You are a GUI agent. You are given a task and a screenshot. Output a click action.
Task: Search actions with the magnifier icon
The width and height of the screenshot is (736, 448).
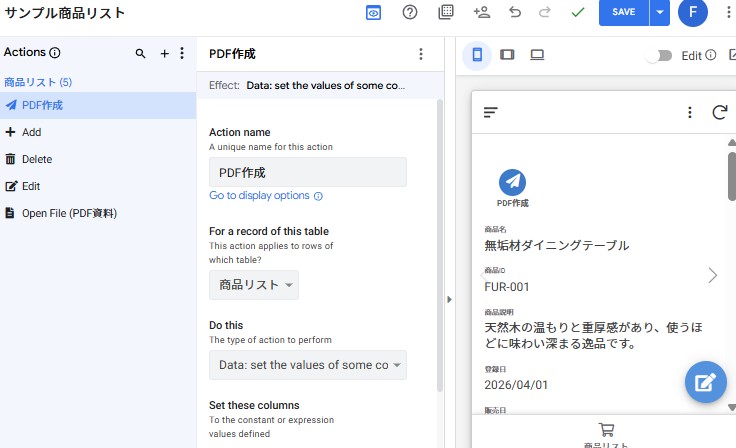(141, 53)
